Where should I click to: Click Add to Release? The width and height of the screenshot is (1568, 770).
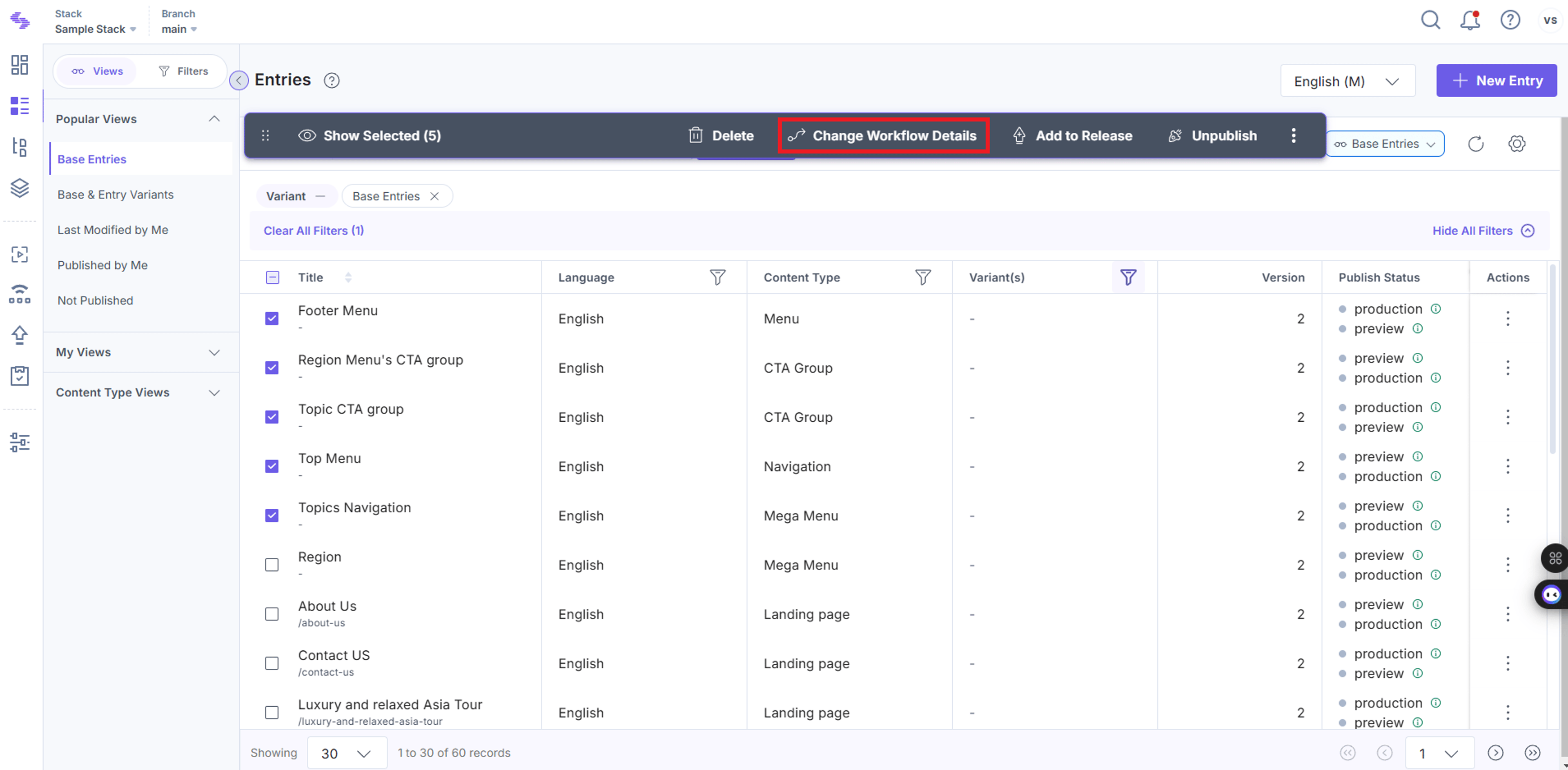click(x=1073, y=136)
